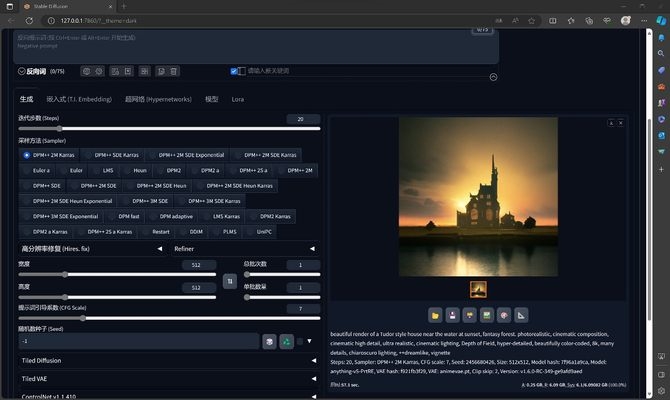The width and height of the screenshot is (670, 400).
Task: Open the output folder icon under image
Action: click(436, 314)
